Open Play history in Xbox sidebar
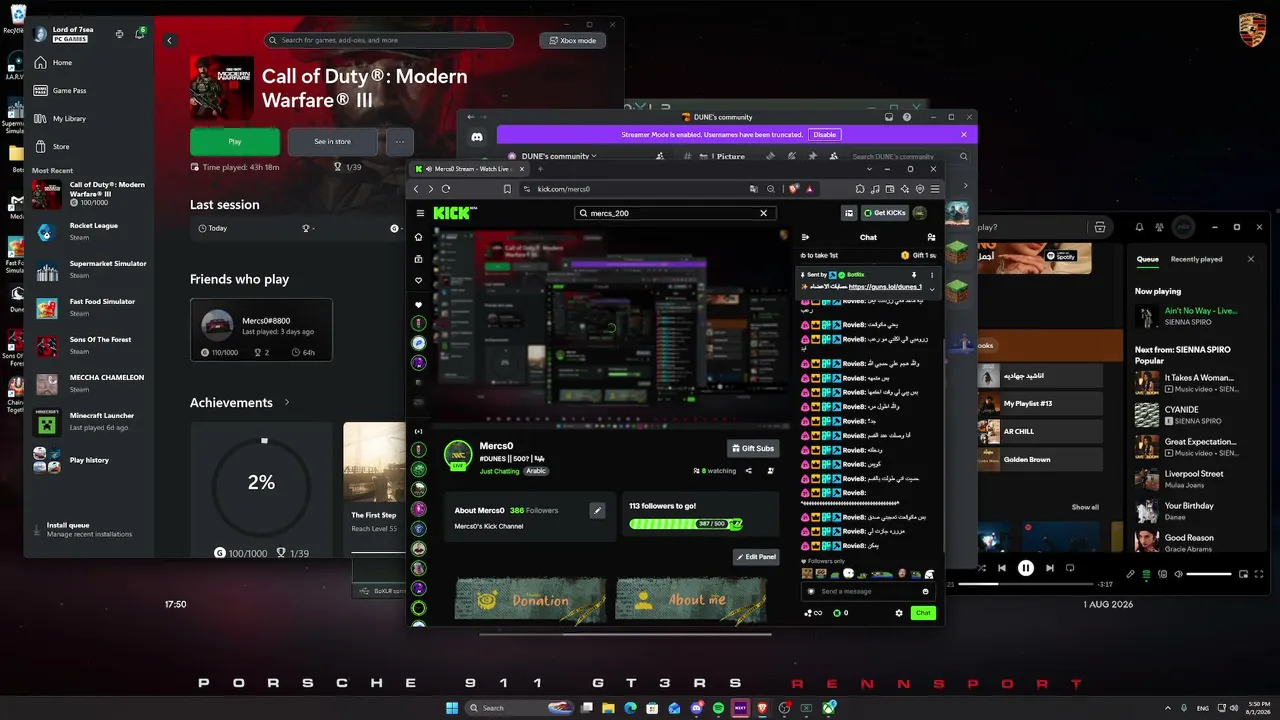 (90, 460)
